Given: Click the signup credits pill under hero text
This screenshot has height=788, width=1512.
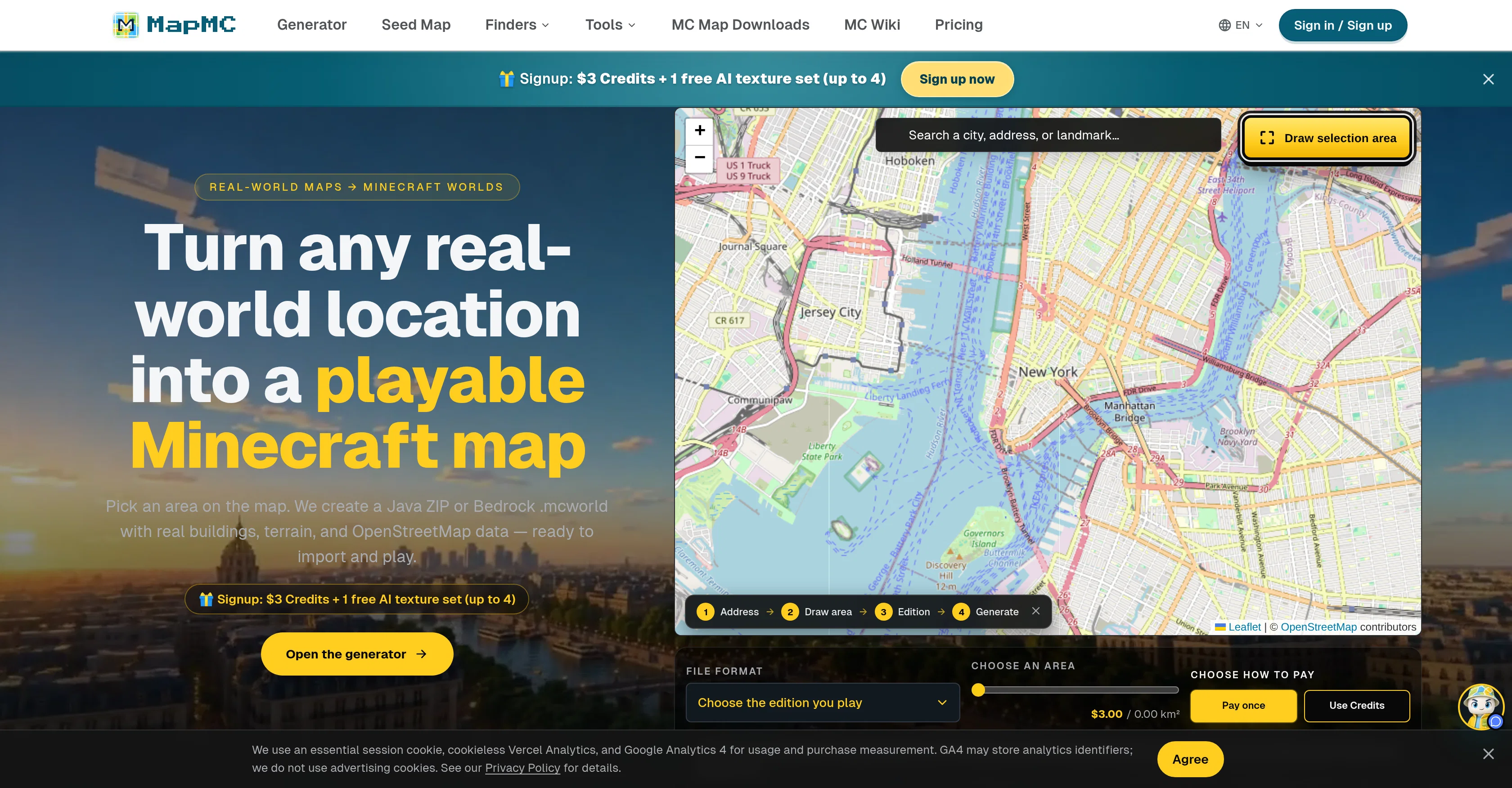Looking at the screenshot, I should [357, 599].
